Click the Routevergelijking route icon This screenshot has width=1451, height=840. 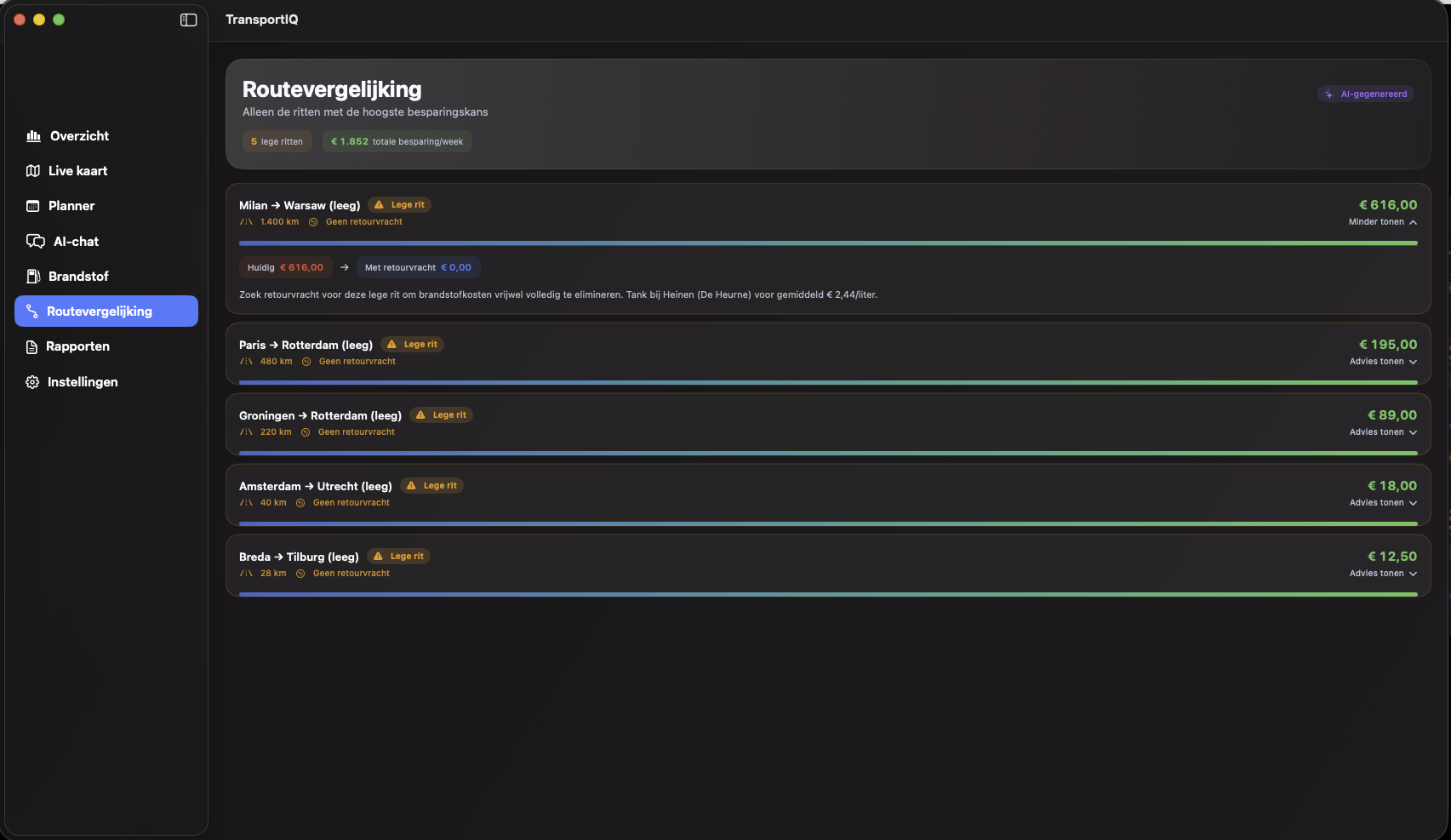tap(32, 311)
